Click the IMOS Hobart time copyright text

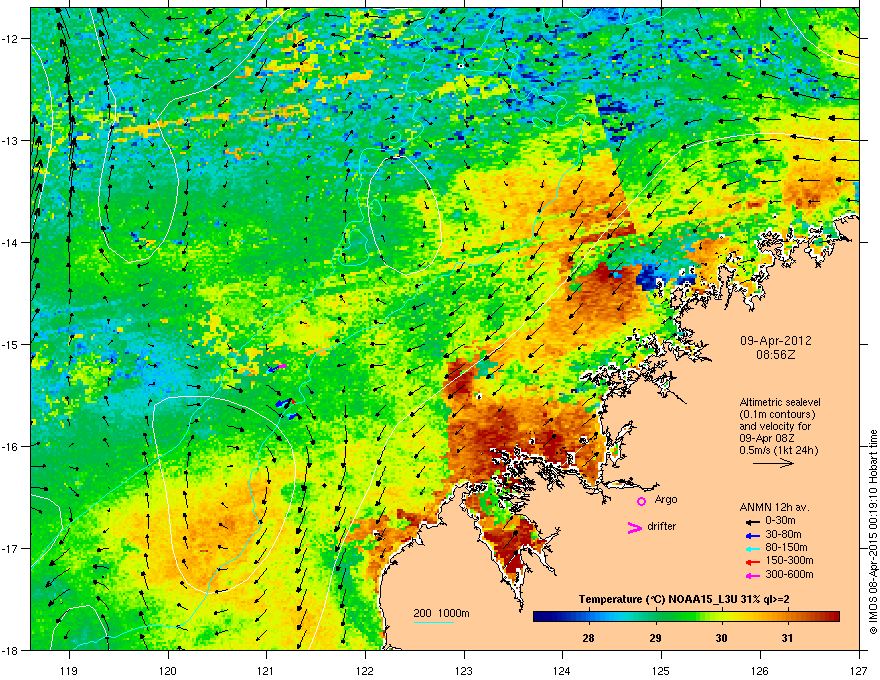click(873, 532)
